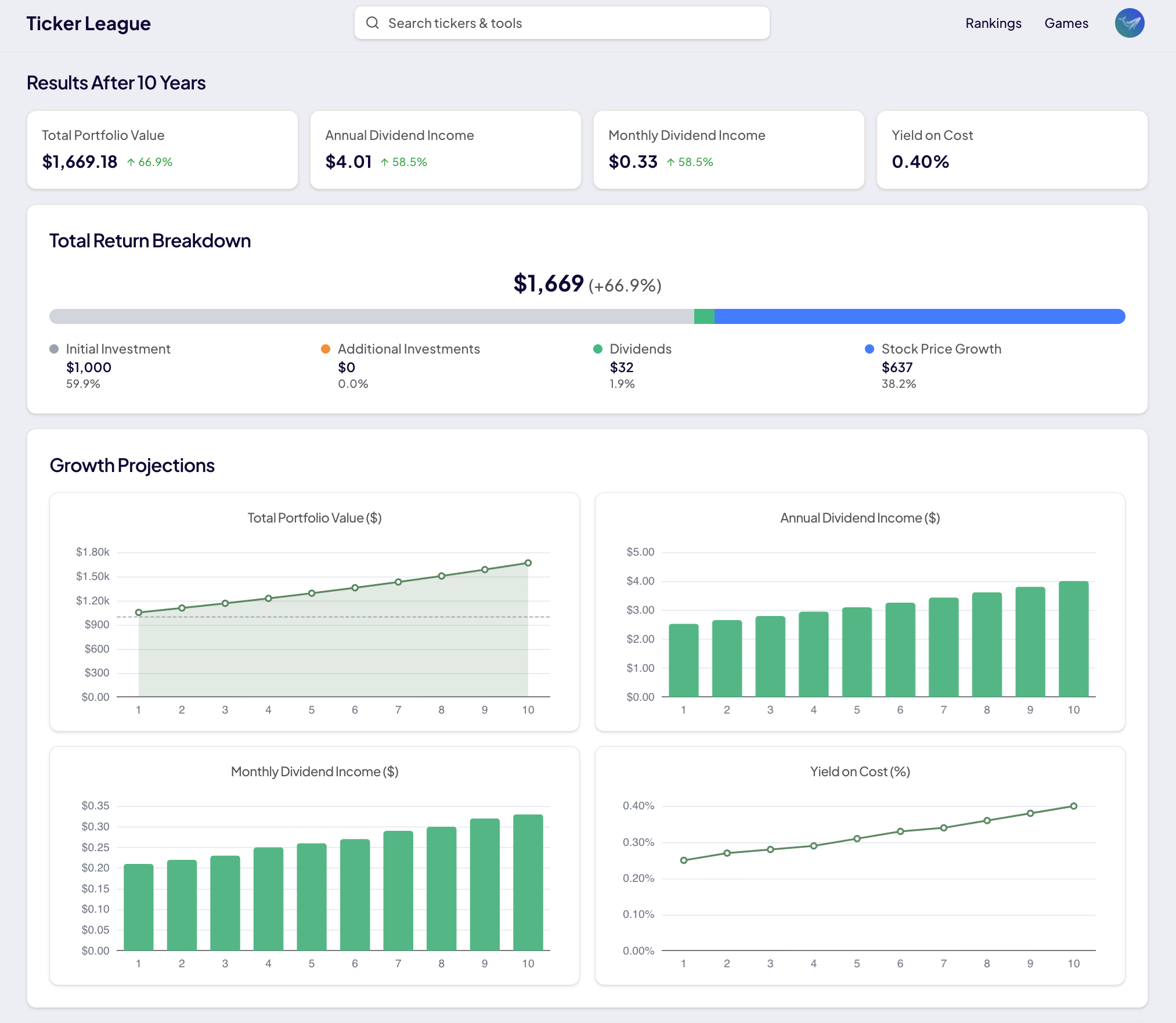1176x1023 pixels.
Task: Click the blue Stock Price Growth legend dot
Action: point(870,349)
